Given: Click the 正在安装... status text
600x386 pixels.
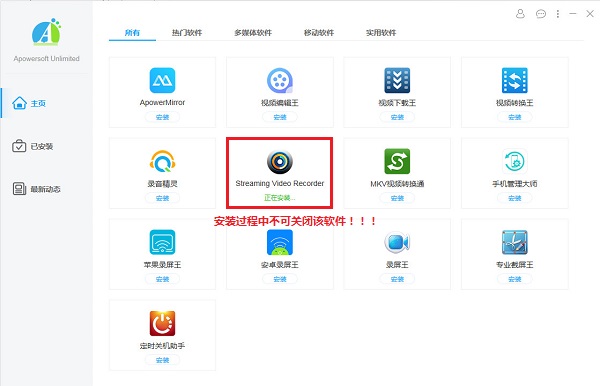Looking at the screenshot, I should (x=280, y=198).
